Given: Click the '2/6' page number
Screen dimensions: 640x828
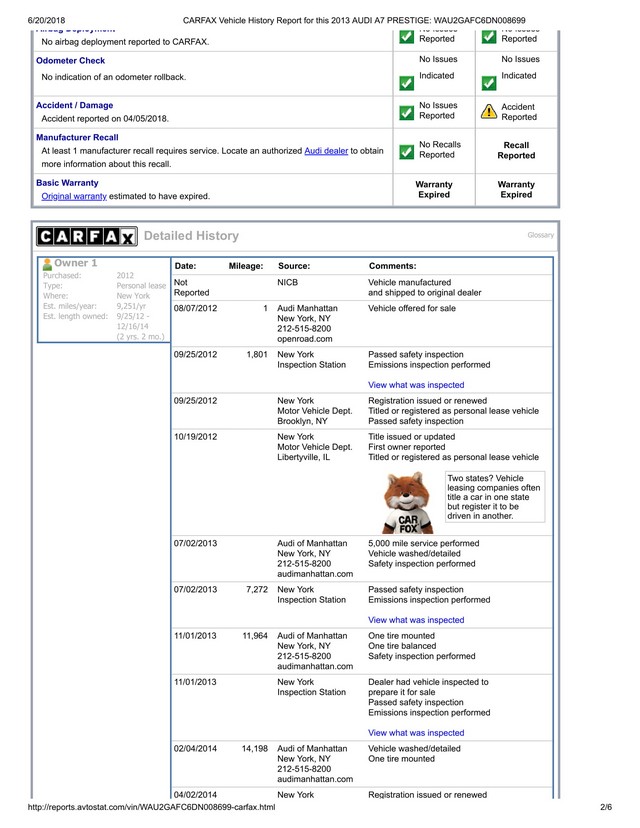Looking at the screenshot, I should click(606, 807).
